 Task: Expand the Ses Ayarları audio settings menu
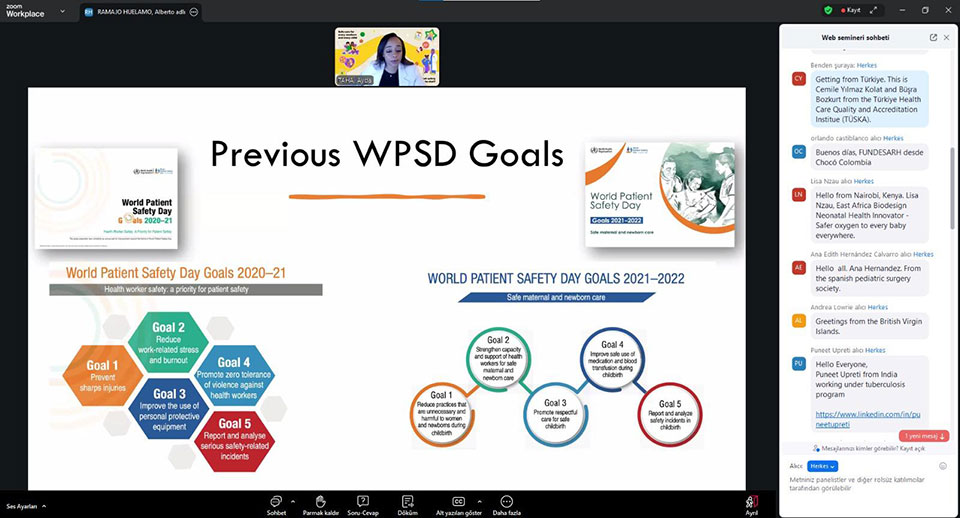coord(44,506)
